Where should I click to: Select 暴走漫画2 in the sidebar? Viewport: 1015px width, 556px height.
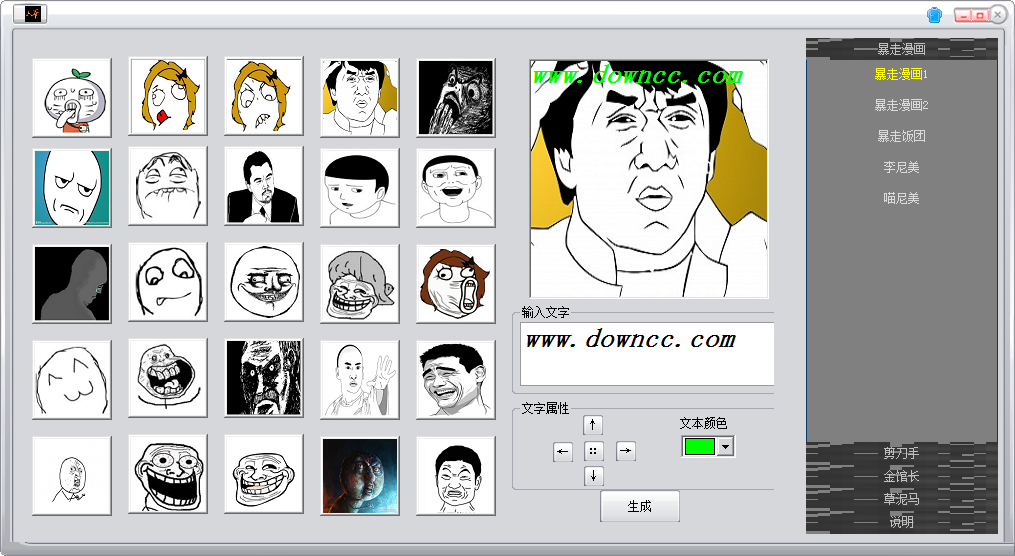[901, 105]
